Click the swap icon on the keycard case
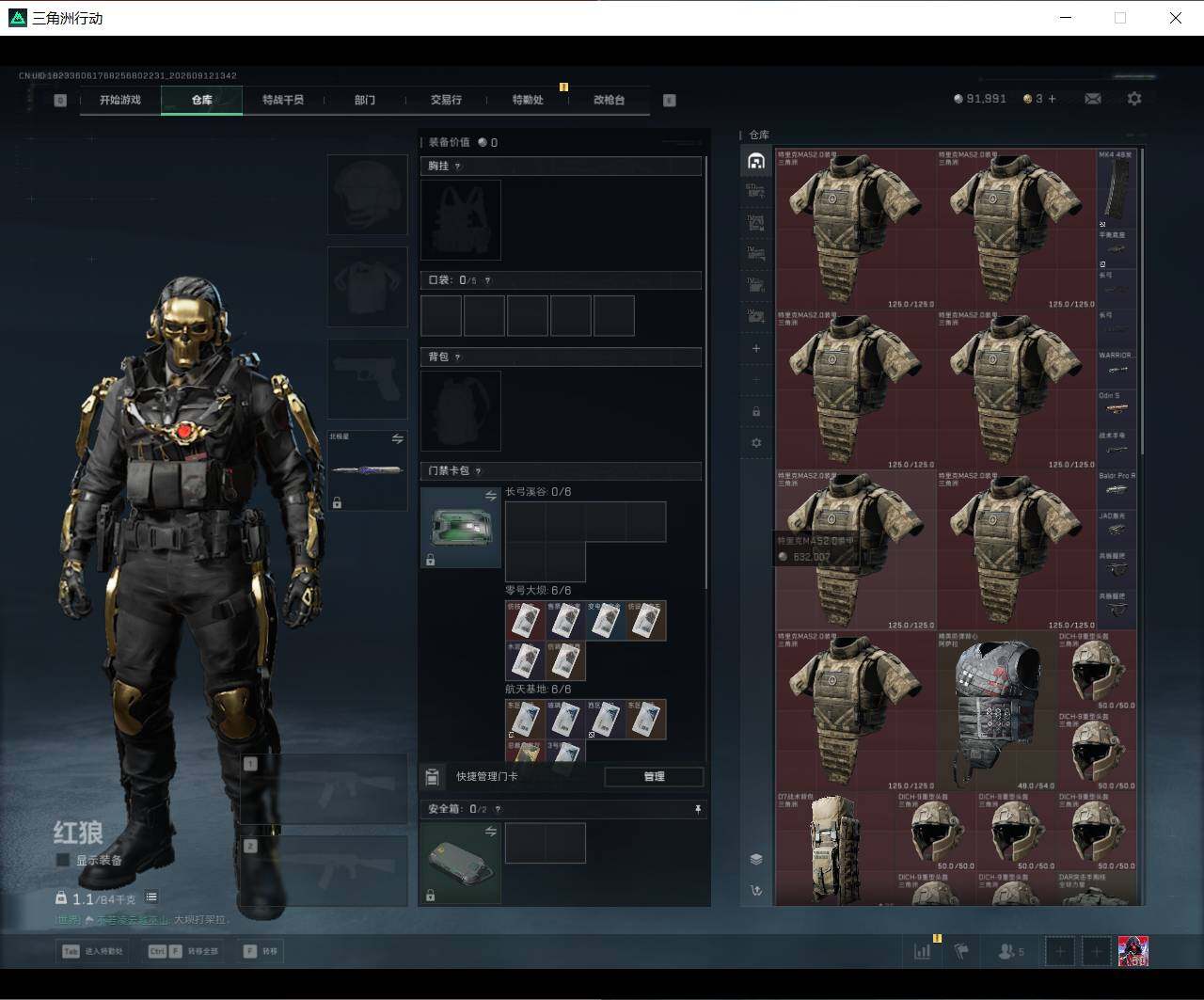 [490, 496]
